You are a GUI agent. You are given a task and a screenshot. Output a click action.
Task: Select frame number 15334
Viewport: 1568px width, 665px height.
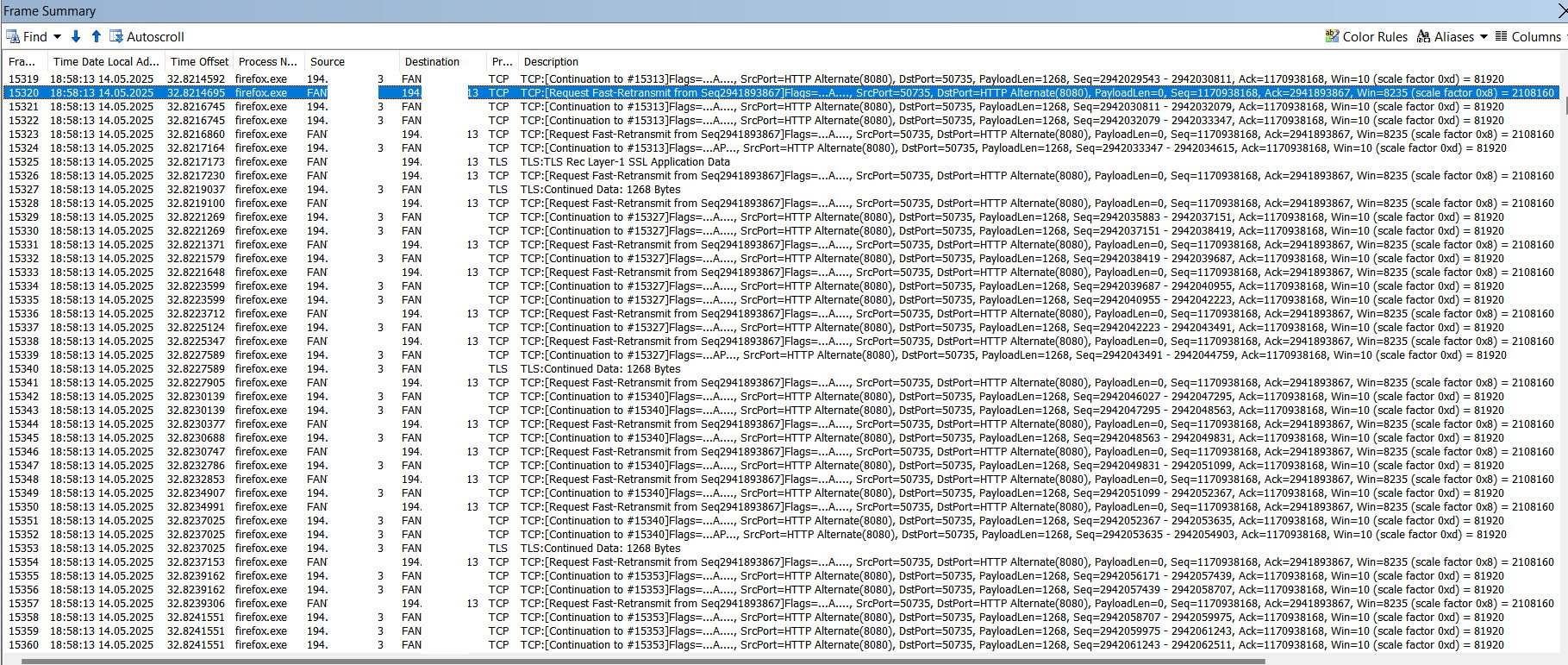coord(23,286)
